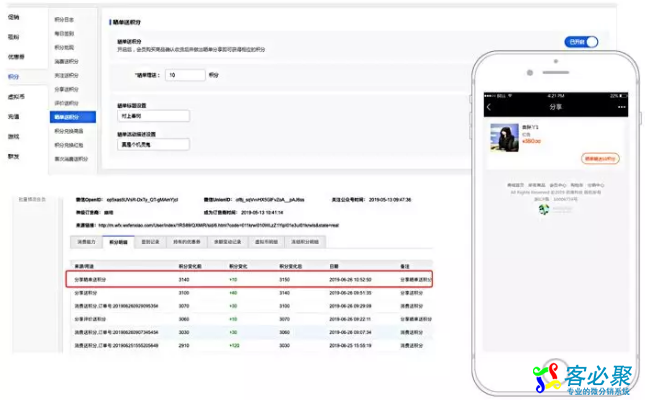The width and height of the screenshot is (645, 400).
Task: Go to 虚拟币 in left sidebar
Action: 16,96
